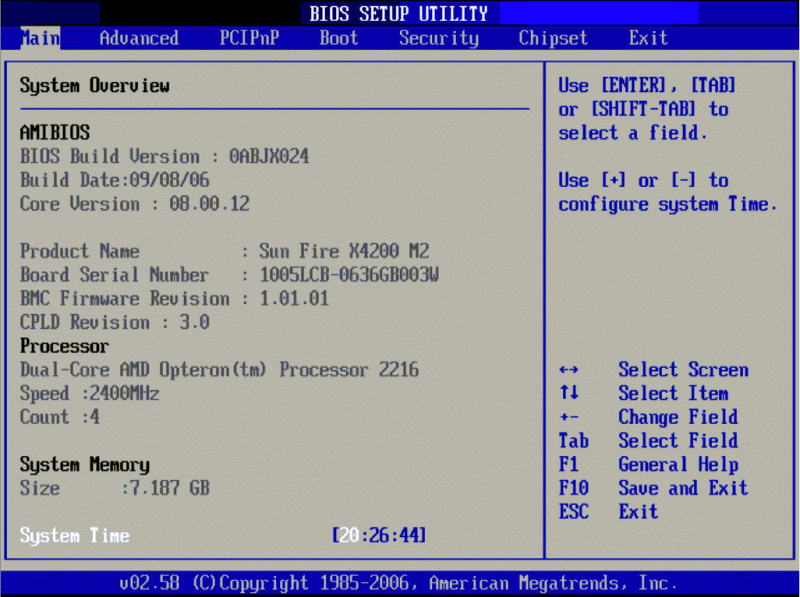Click the 'configure system Time' help text
The width and height of the screenshot is (800, 597).
668,204
